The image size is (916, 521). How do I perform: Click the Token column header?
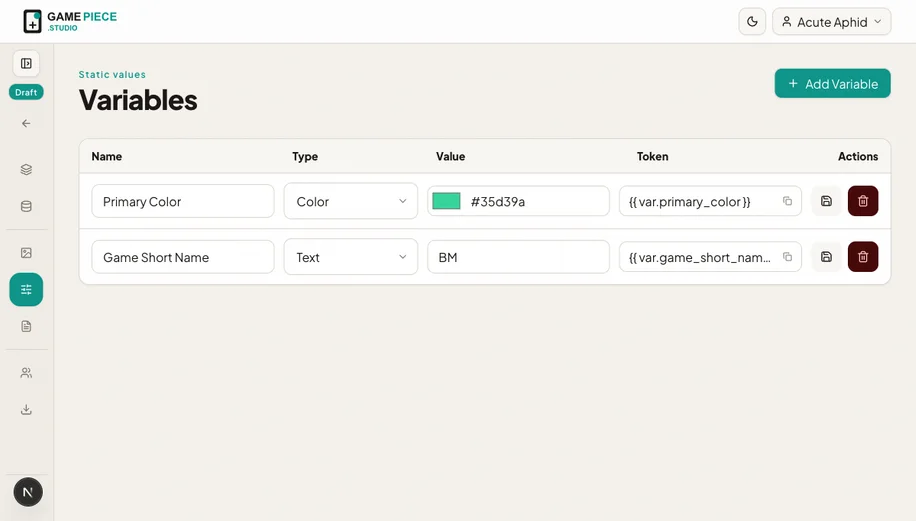tap(653, 157)
